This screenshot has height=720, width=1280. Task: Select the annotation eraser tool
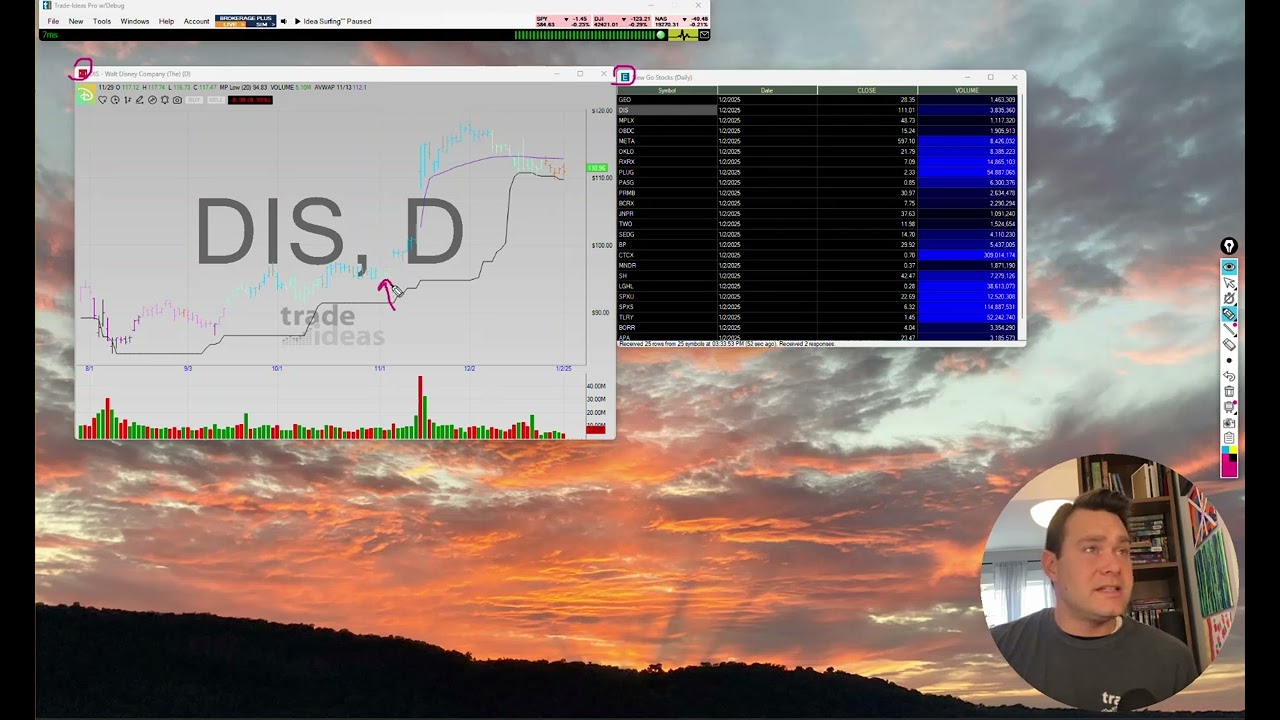coord(1229,344)
